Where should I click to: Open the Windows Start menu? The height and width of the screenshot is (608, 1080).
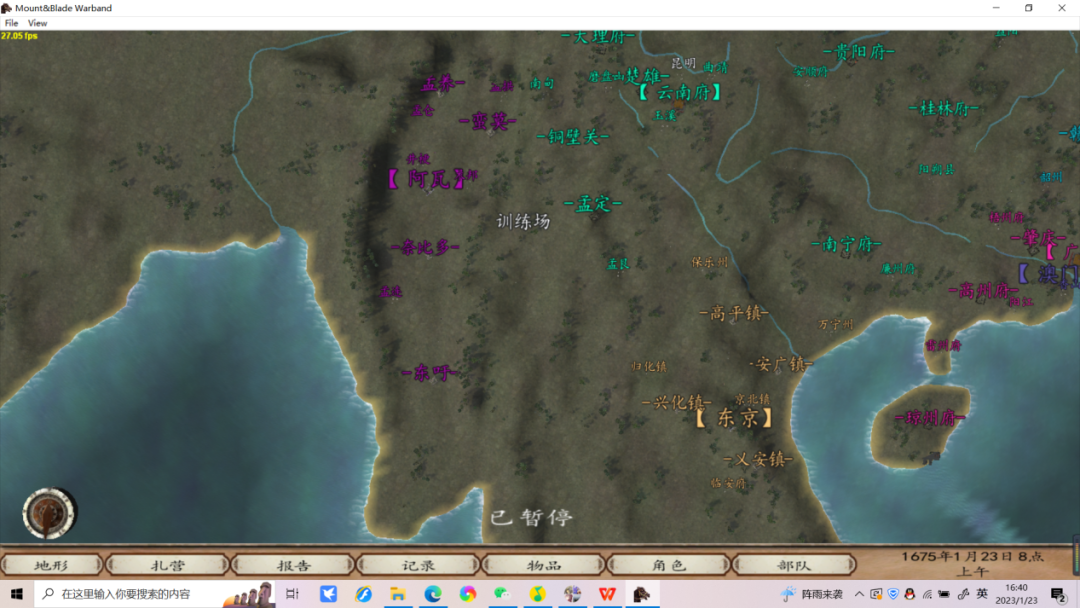(x=17, y=594)
